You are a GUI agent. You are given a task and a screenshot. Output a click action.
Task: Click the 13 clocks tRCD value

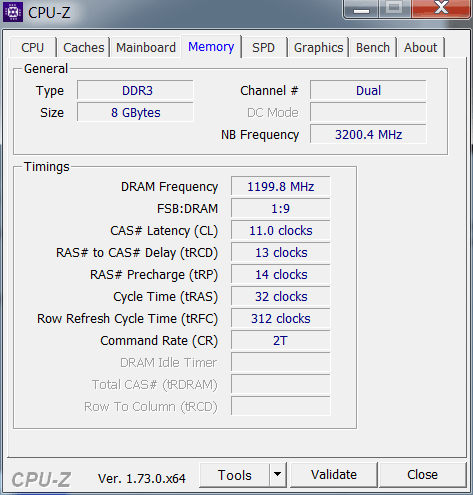tap(281, 253)
